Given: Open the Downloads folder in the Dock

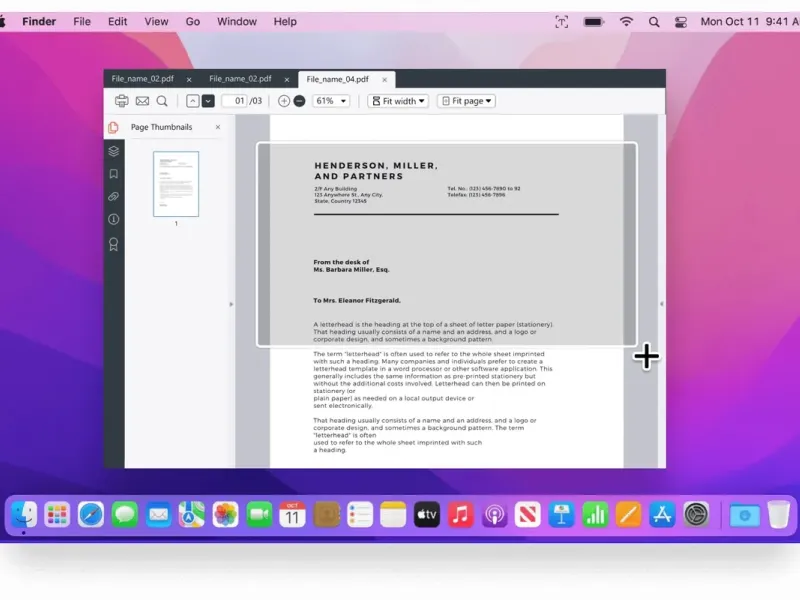Looking at the screenshot, I should click(744, 515).
